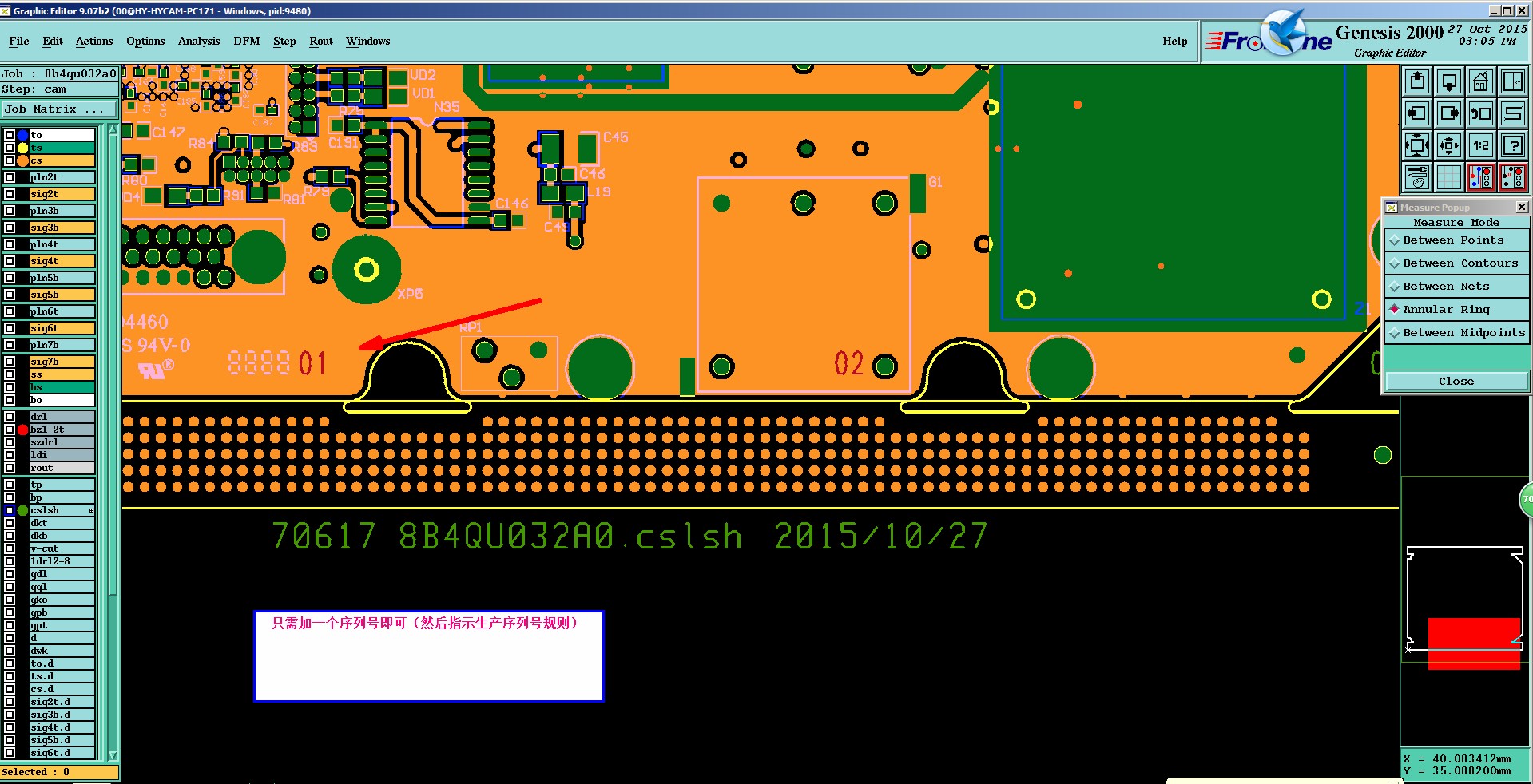Screen dimensions: 1533x784
Task: Click the black nets traffic light icon
Action: pyautogui.click(x=1513, y=177)
